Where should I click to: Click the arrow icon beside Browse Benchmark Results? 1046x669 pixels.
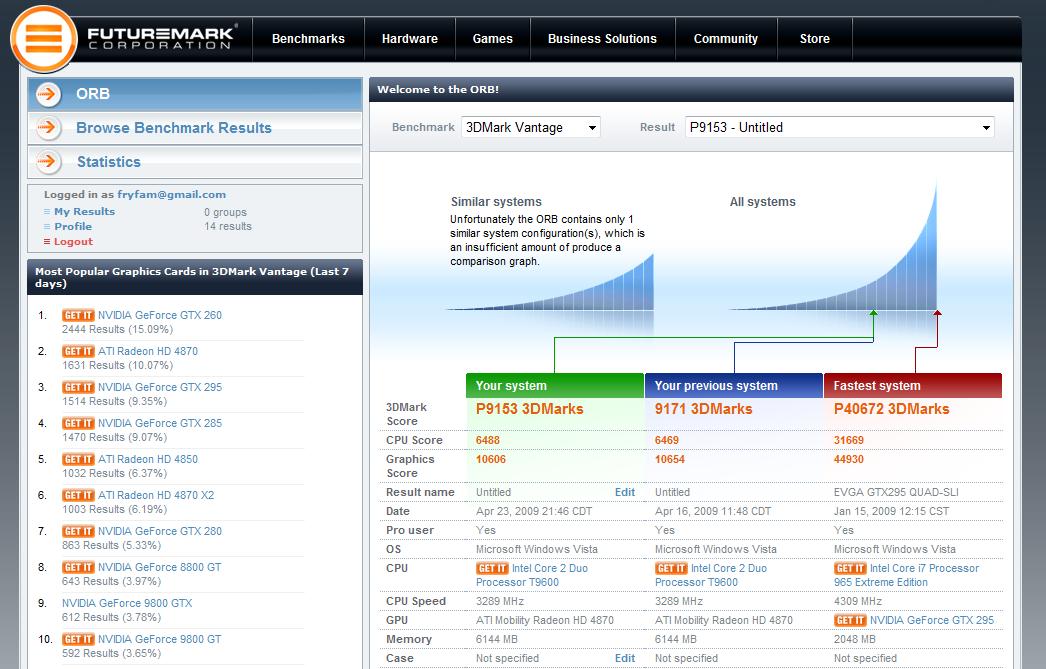coord(48,127)
